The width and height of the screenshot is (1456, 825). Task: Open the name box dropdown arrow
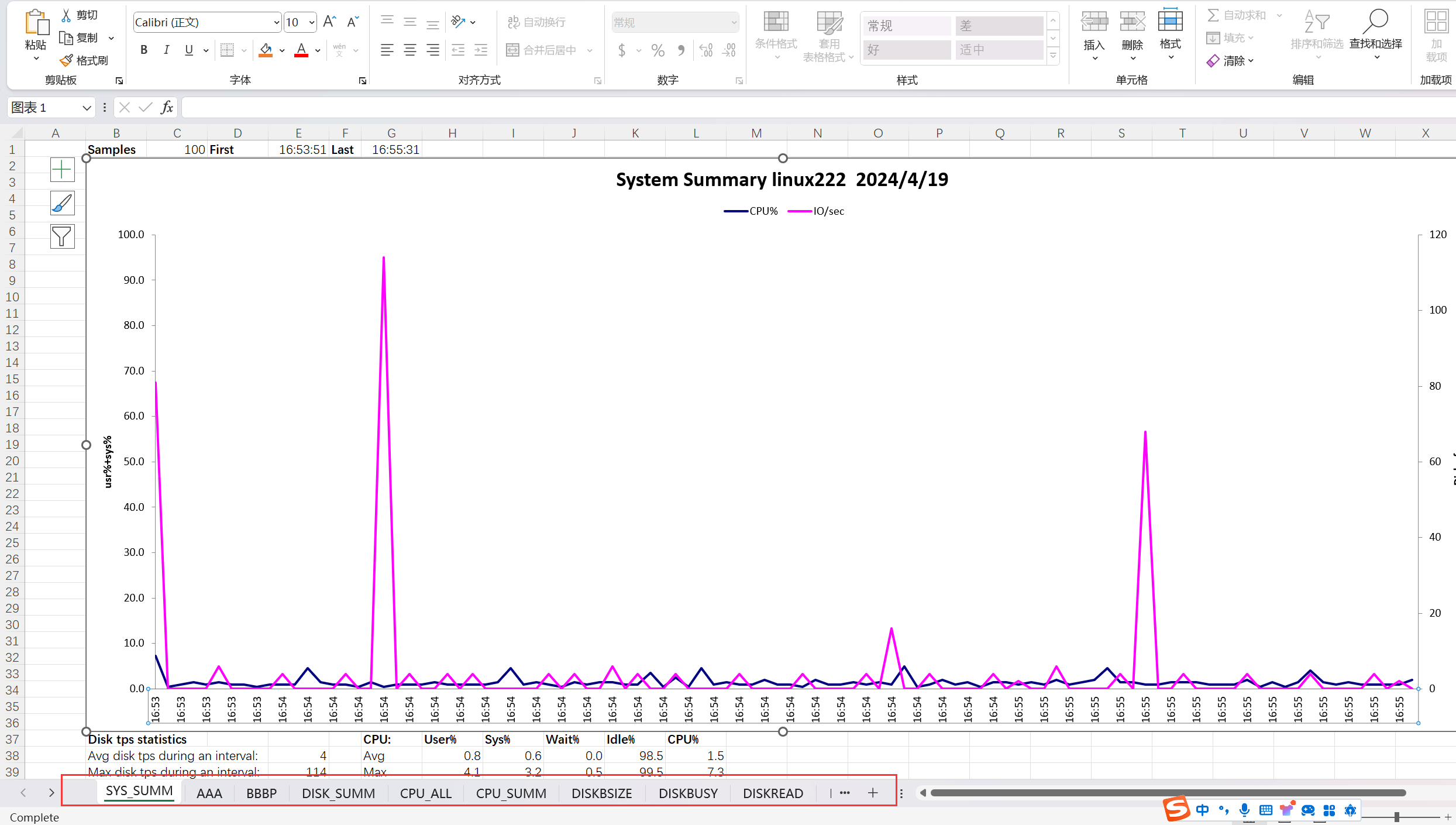tap(86, 108)
